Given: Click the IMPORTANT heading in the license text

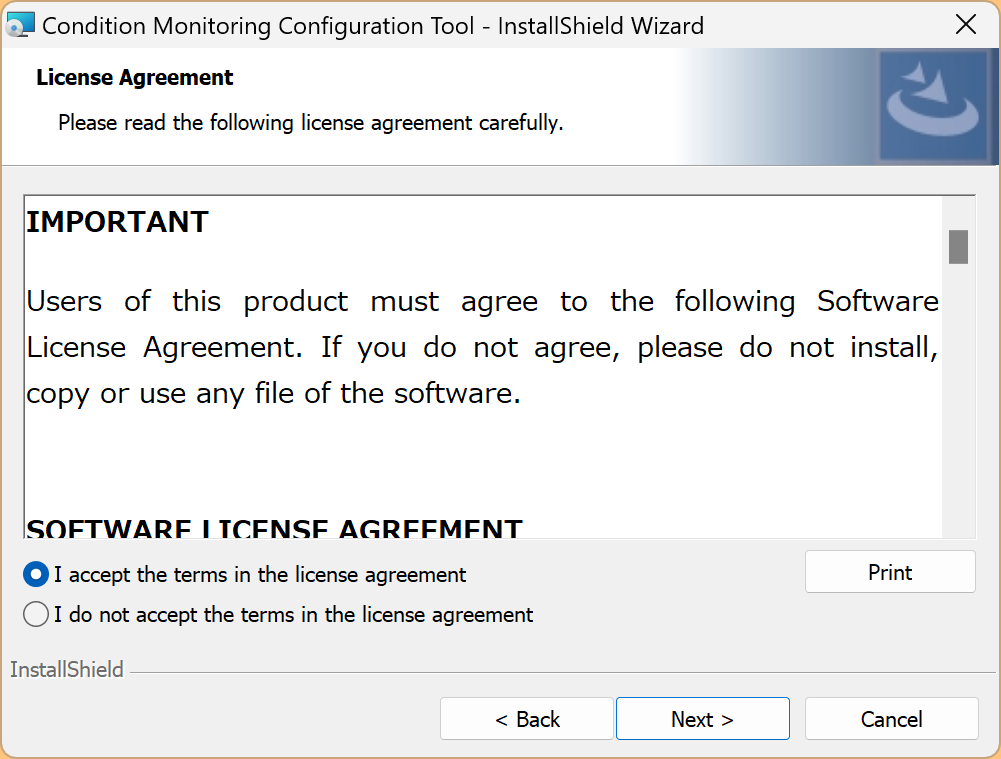Looking at the screenshot, I should (x=117, y=222).
